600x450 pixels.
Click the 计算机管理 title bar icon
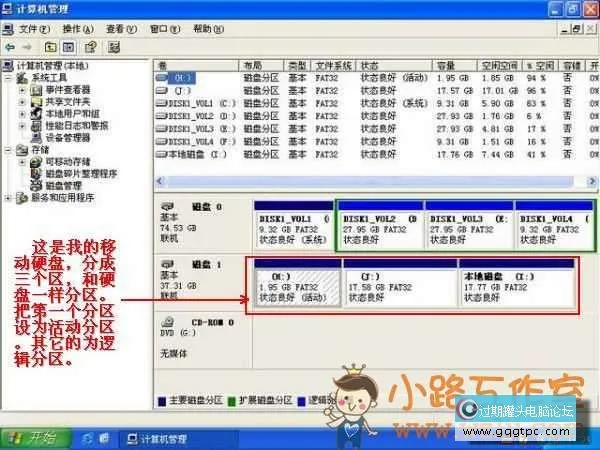[x=7, y=8]
